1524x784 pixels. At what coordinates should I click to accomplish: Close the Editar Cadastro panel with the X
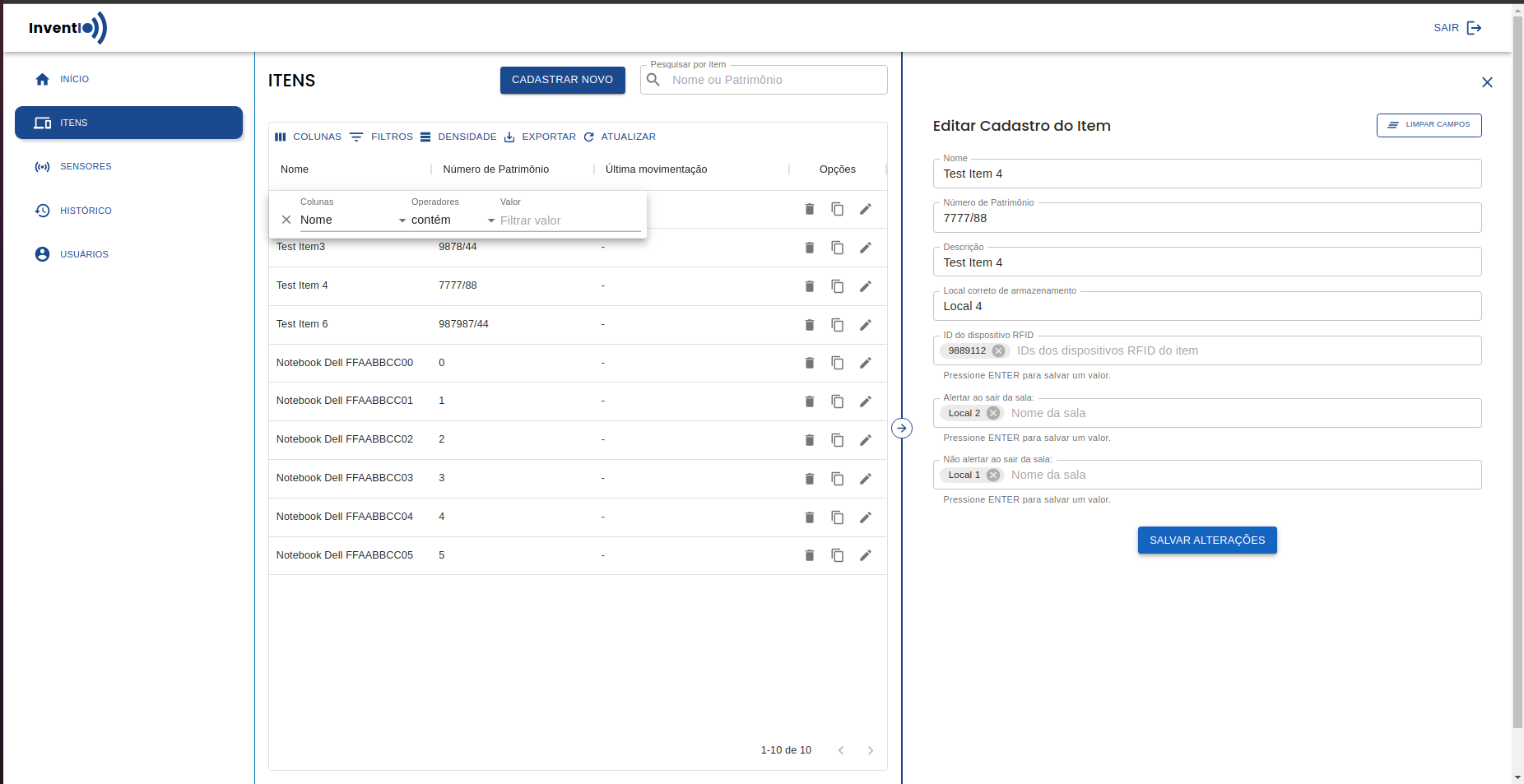point(1487,82)
